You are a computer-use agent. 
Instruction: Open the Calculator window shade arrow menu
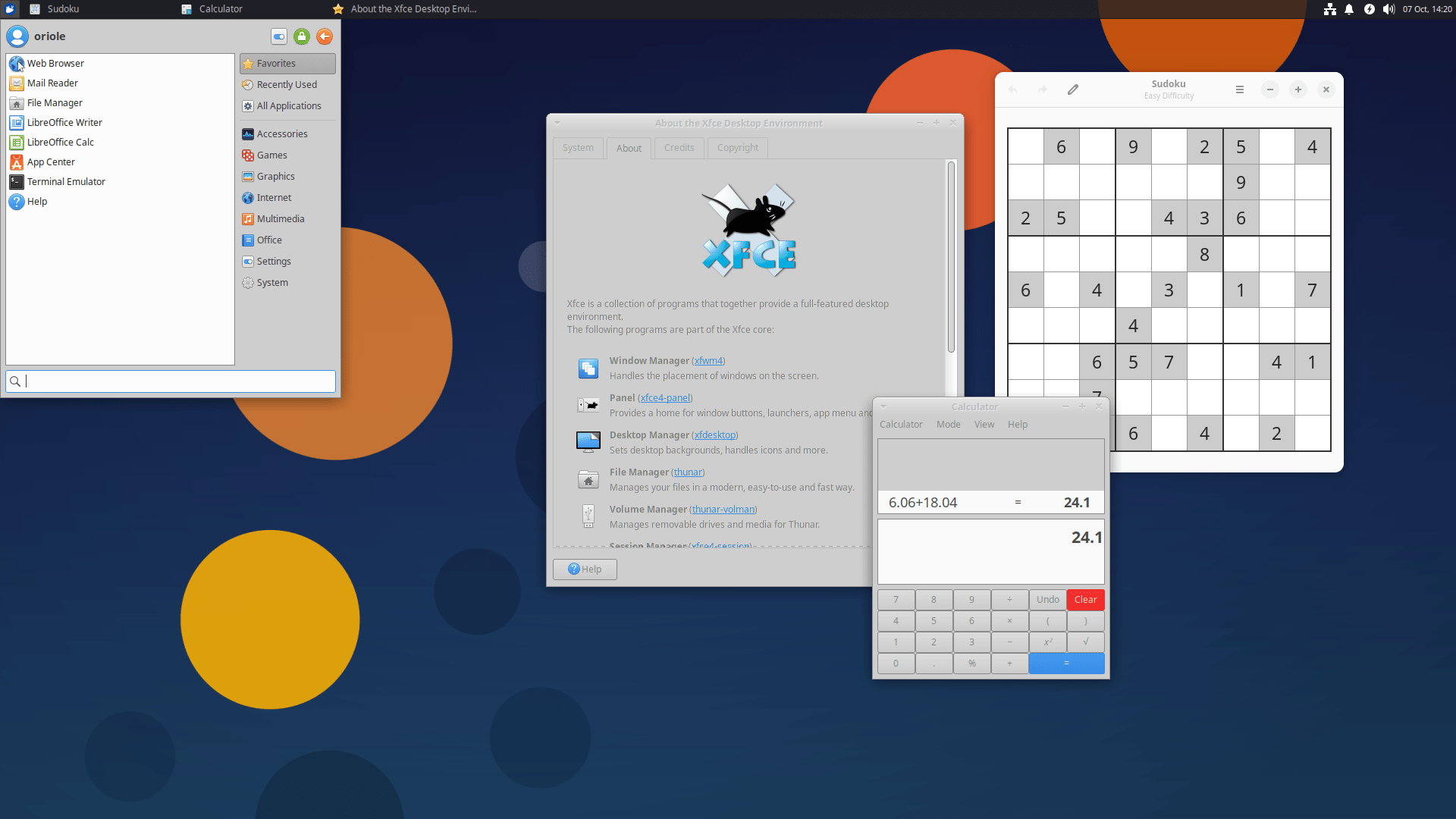click(883, 406)
